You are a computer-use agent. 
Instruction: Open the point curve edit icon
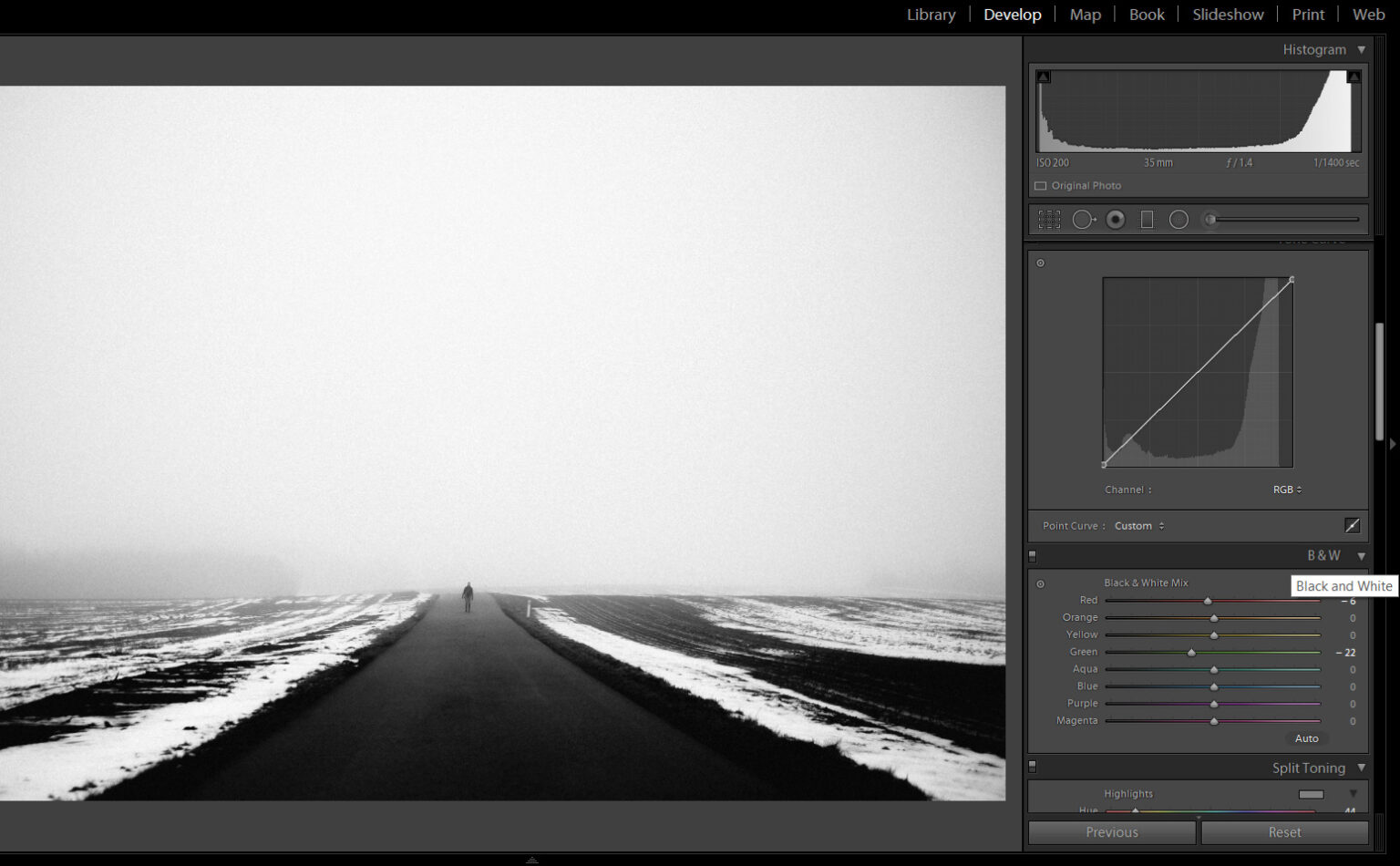pos(1353,525)
